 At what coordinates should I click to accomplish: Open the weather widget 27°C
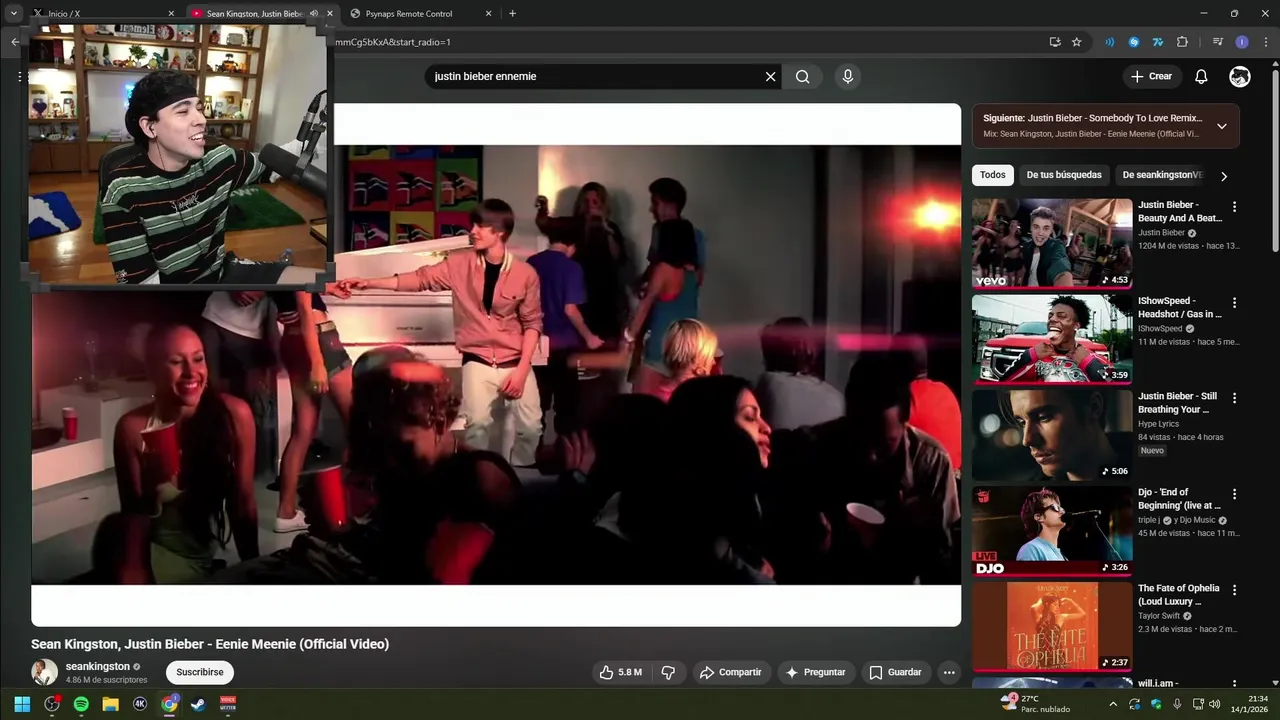1035,704
